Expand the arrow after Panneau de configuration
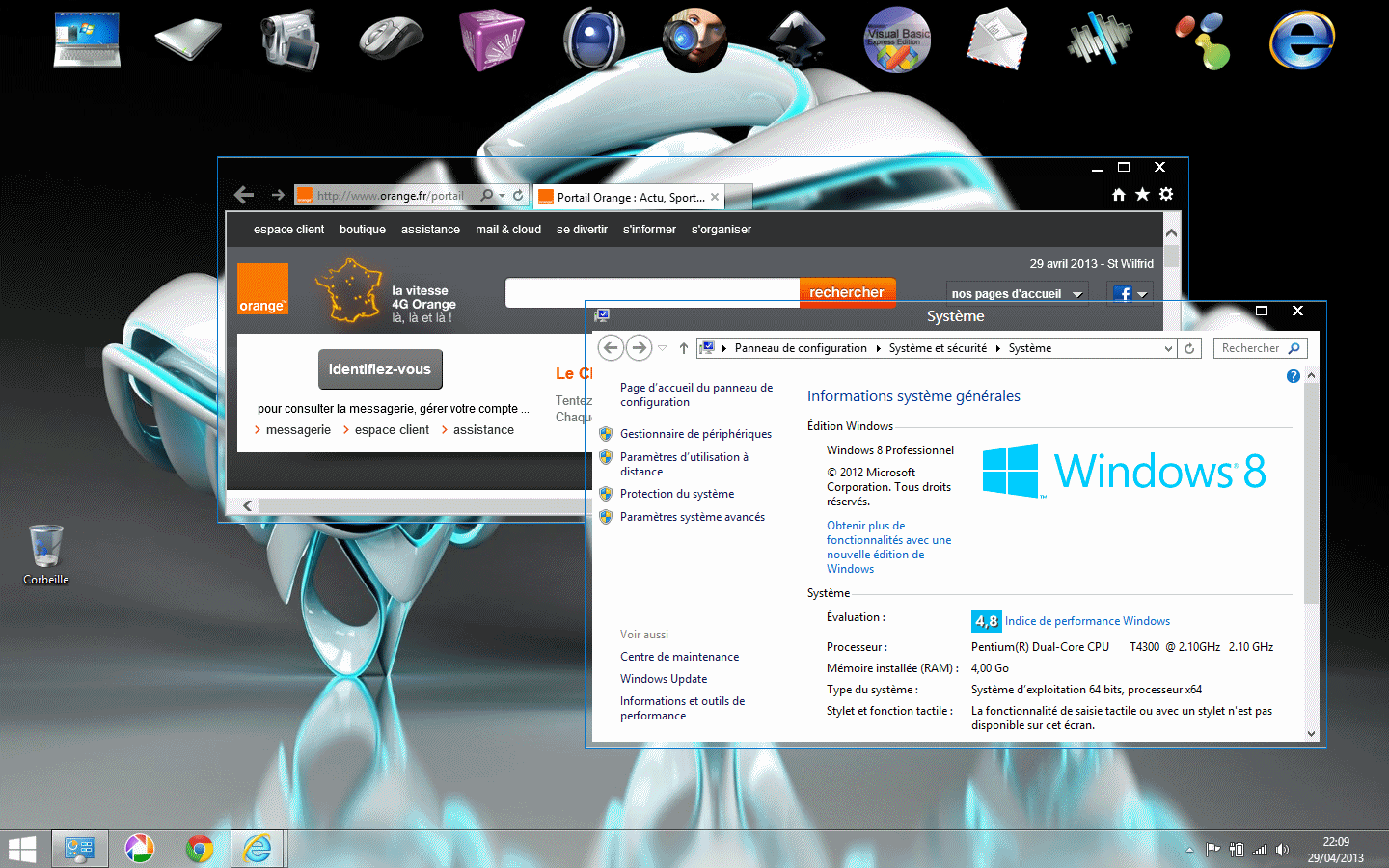 pos(879,348)
